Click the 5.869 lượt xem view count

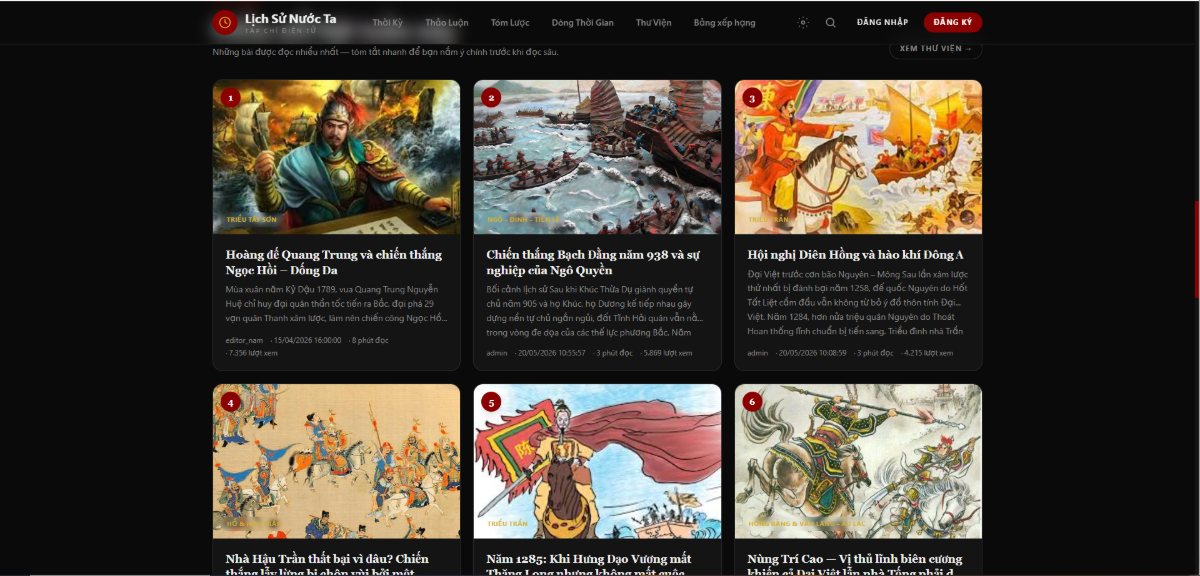coord(667,353)
